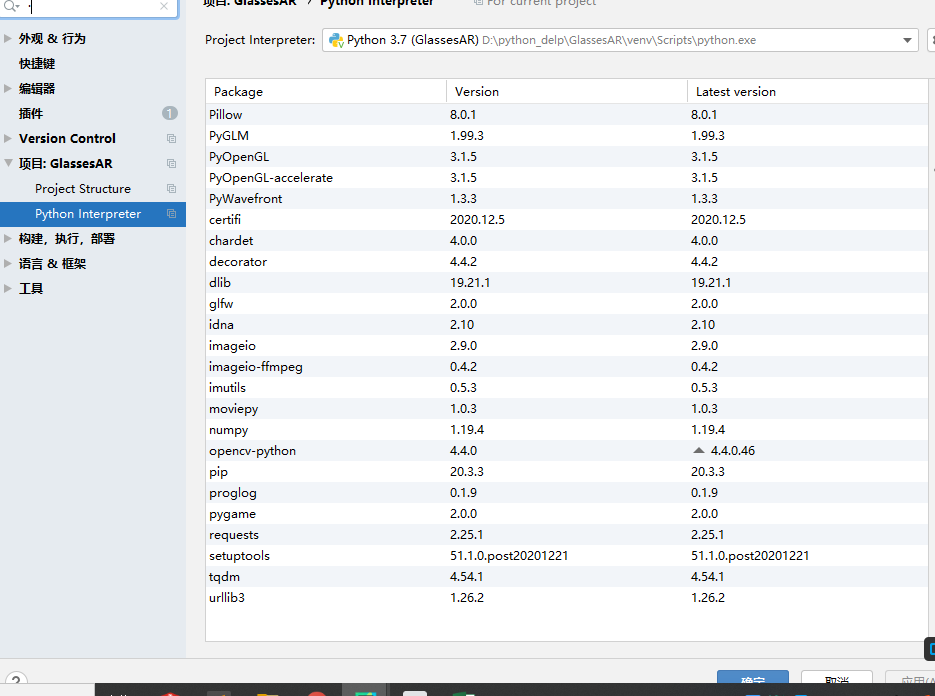
Task: Expand the 语言 & 框架 settings group
Action: (x=8, y=263)
